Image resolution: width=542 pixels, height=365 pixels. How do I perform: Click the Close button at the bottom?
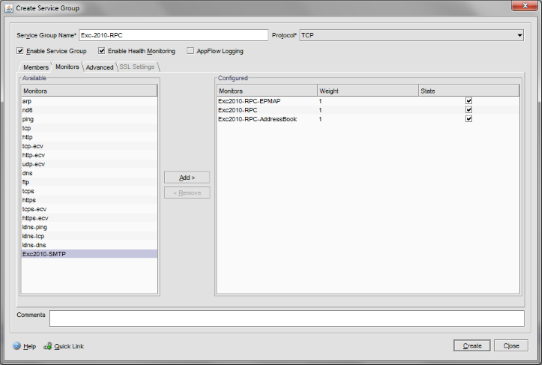click(511, 346)
